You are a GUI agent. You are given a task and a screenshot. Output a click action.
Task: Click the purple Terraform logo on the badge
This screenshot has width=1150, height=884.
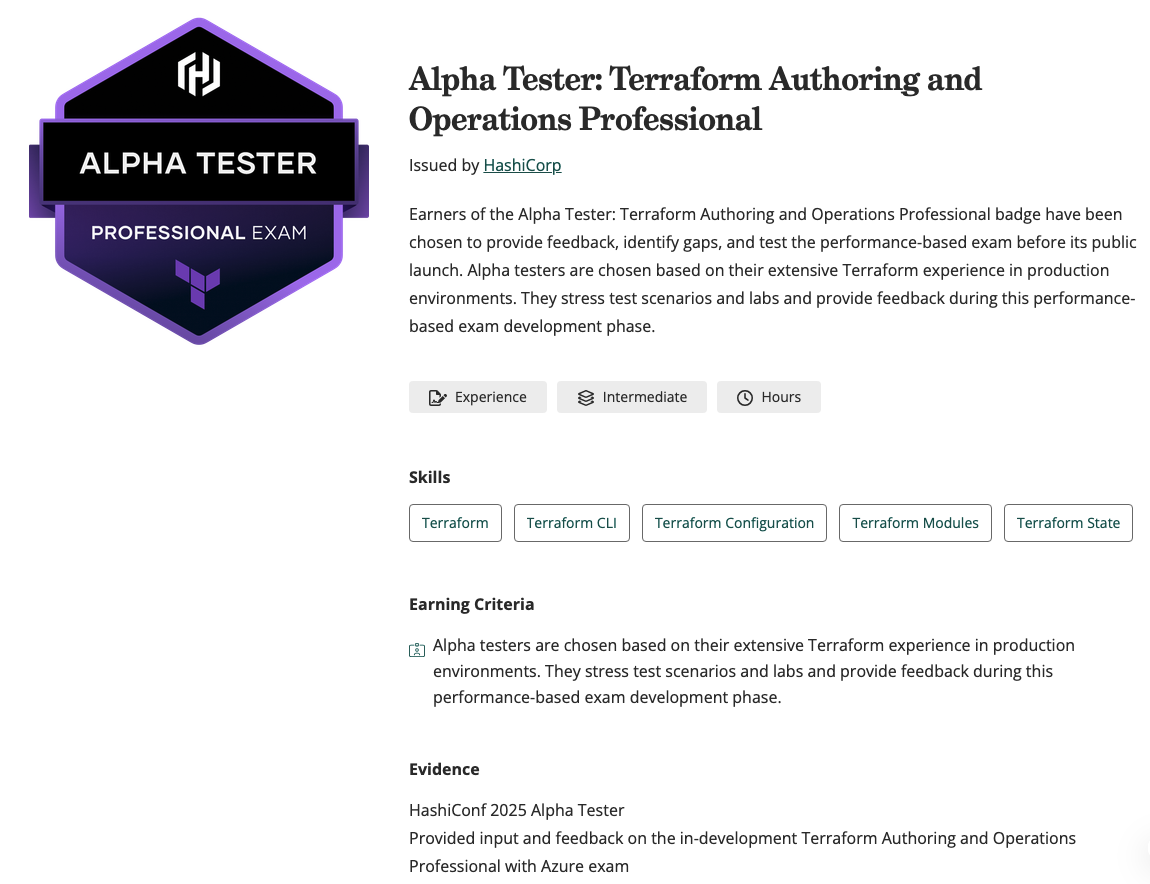click(x=198, y=282)
